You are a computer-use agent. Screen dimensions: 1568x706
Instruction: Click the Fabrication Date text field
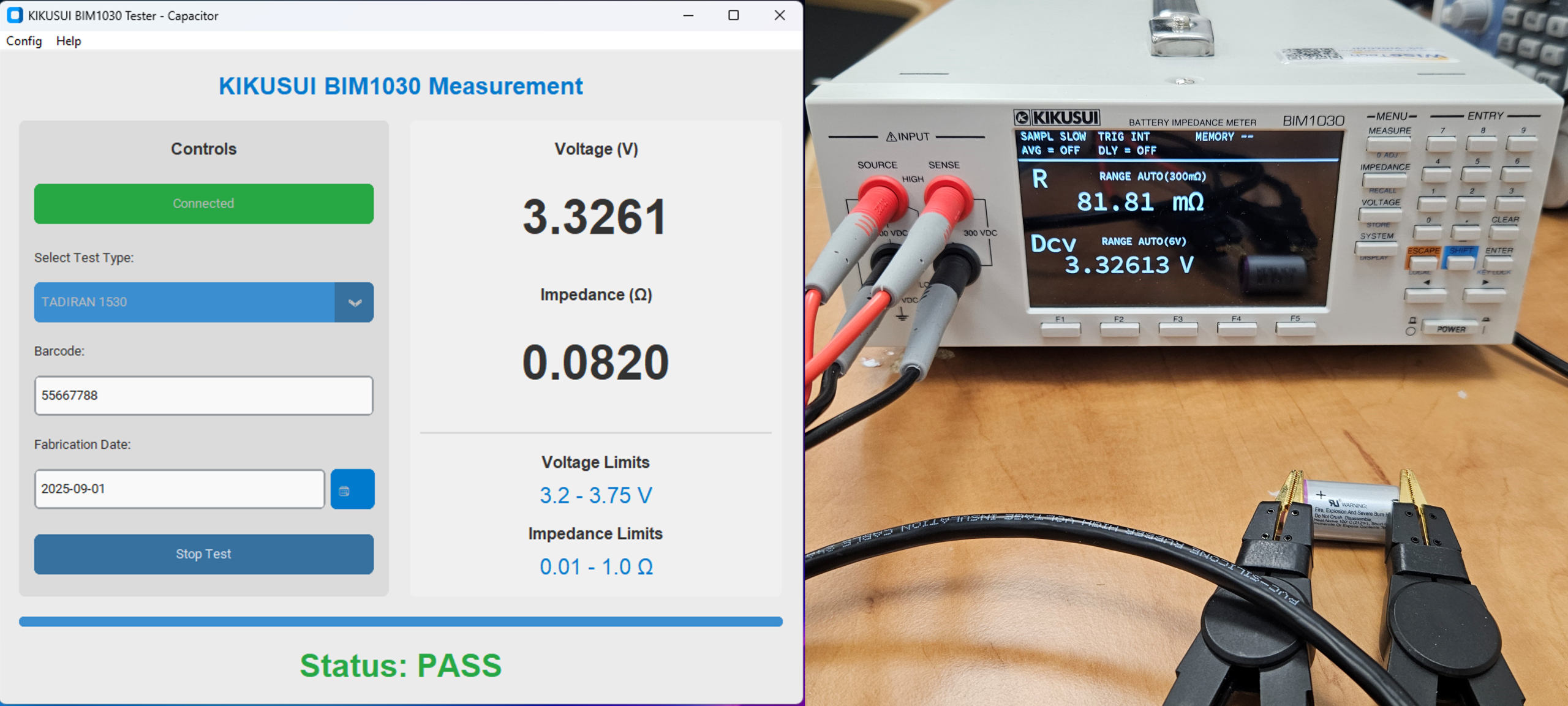click(x=179, y=489)
